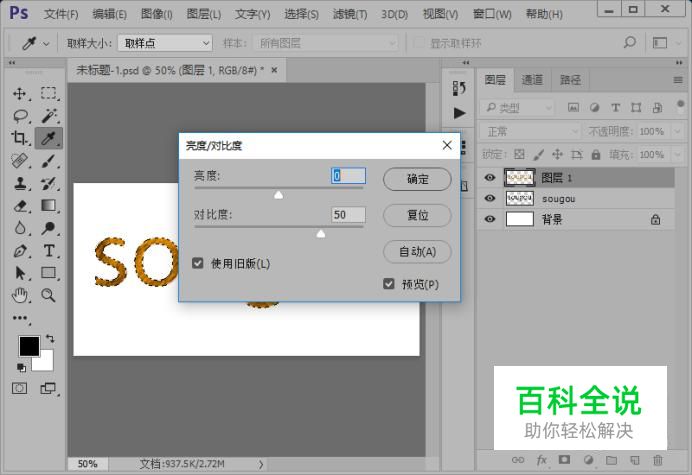Open 图像(I) menu
The width and height of the screenshot is (692, 475).
pyautogui.click(x=157, y=14)
